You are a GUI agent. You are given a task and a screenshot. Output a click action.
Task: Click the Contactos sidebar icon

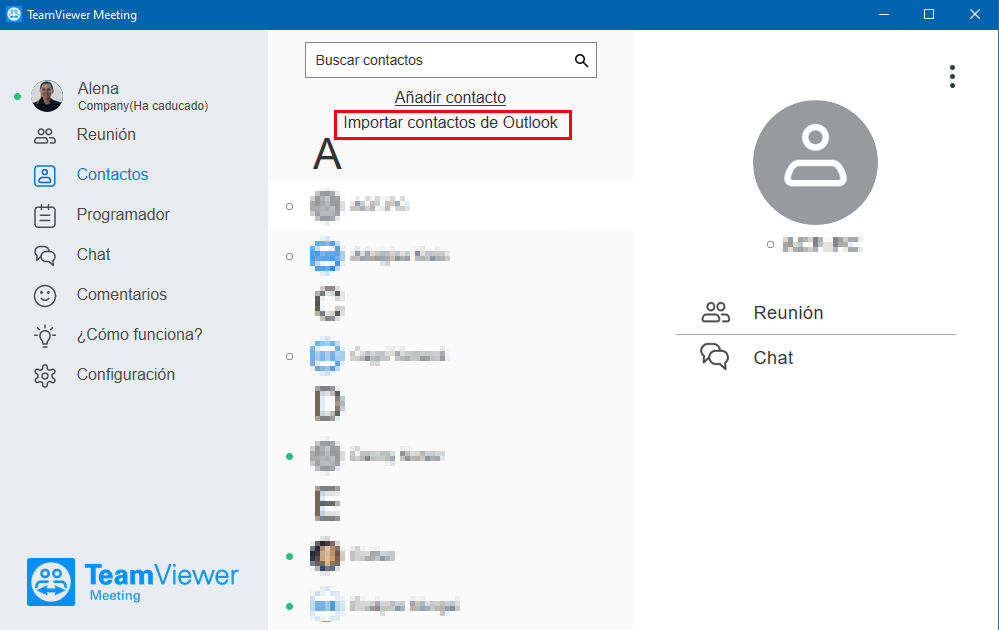tap(45, 175)
